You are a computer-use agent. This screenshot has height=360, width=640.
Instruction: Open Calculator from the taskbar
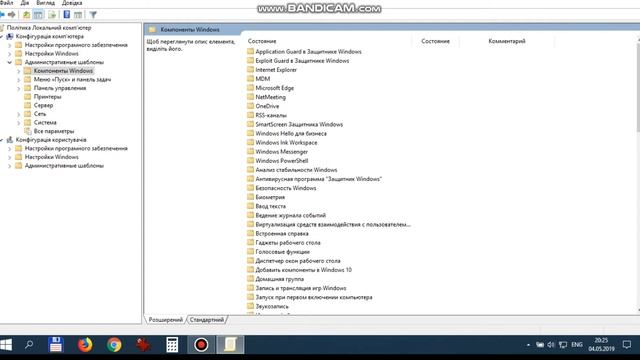tap(172, 345)
